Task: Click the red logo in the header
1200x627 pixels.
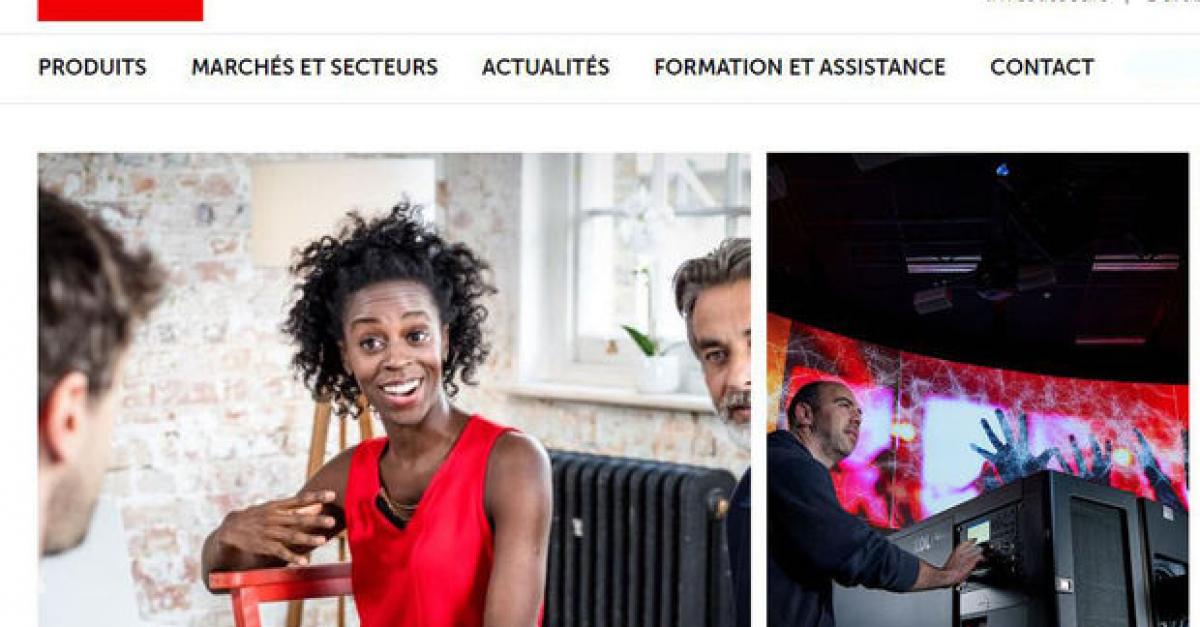Action: [x=120, y=10]
